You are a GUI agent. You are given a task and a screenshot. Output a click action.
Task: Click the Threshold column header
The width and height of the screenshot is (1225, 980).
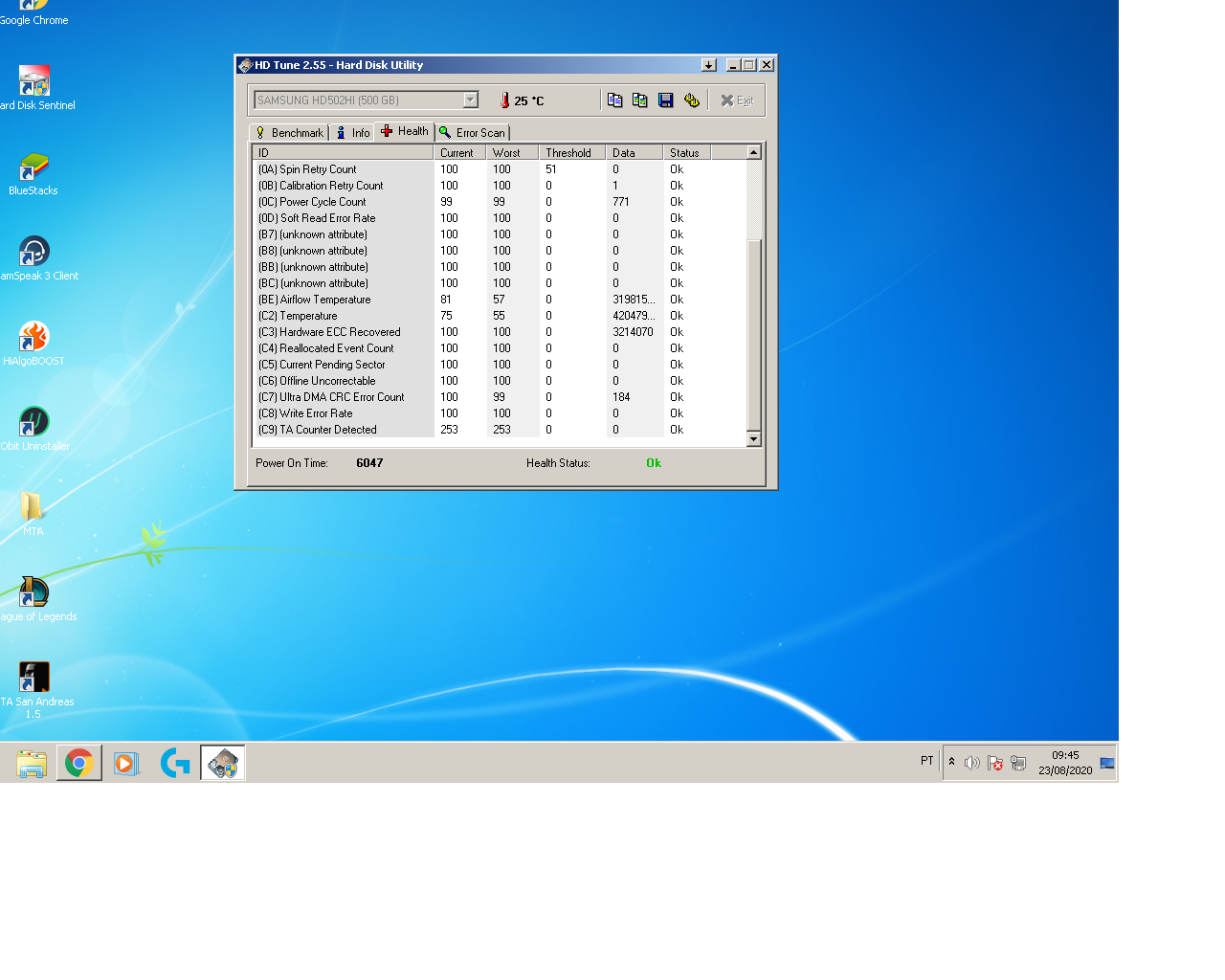[x=572, y=153]
